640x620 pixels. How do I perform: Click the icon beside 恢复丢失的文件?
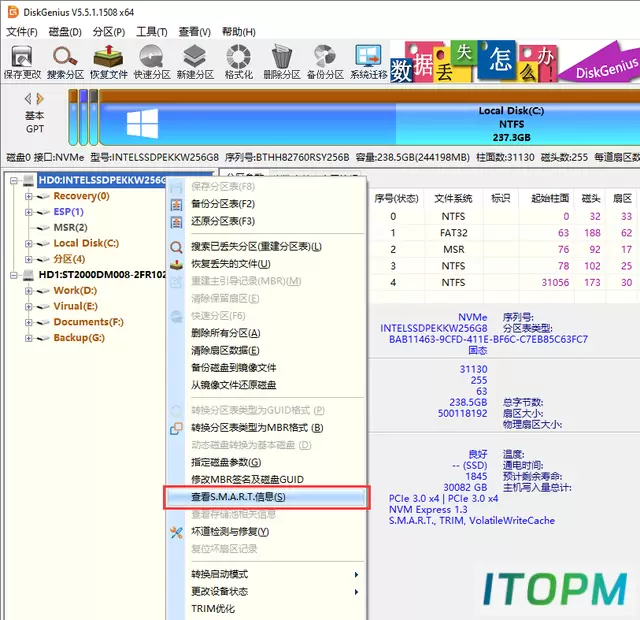click(x=176, y=264)
